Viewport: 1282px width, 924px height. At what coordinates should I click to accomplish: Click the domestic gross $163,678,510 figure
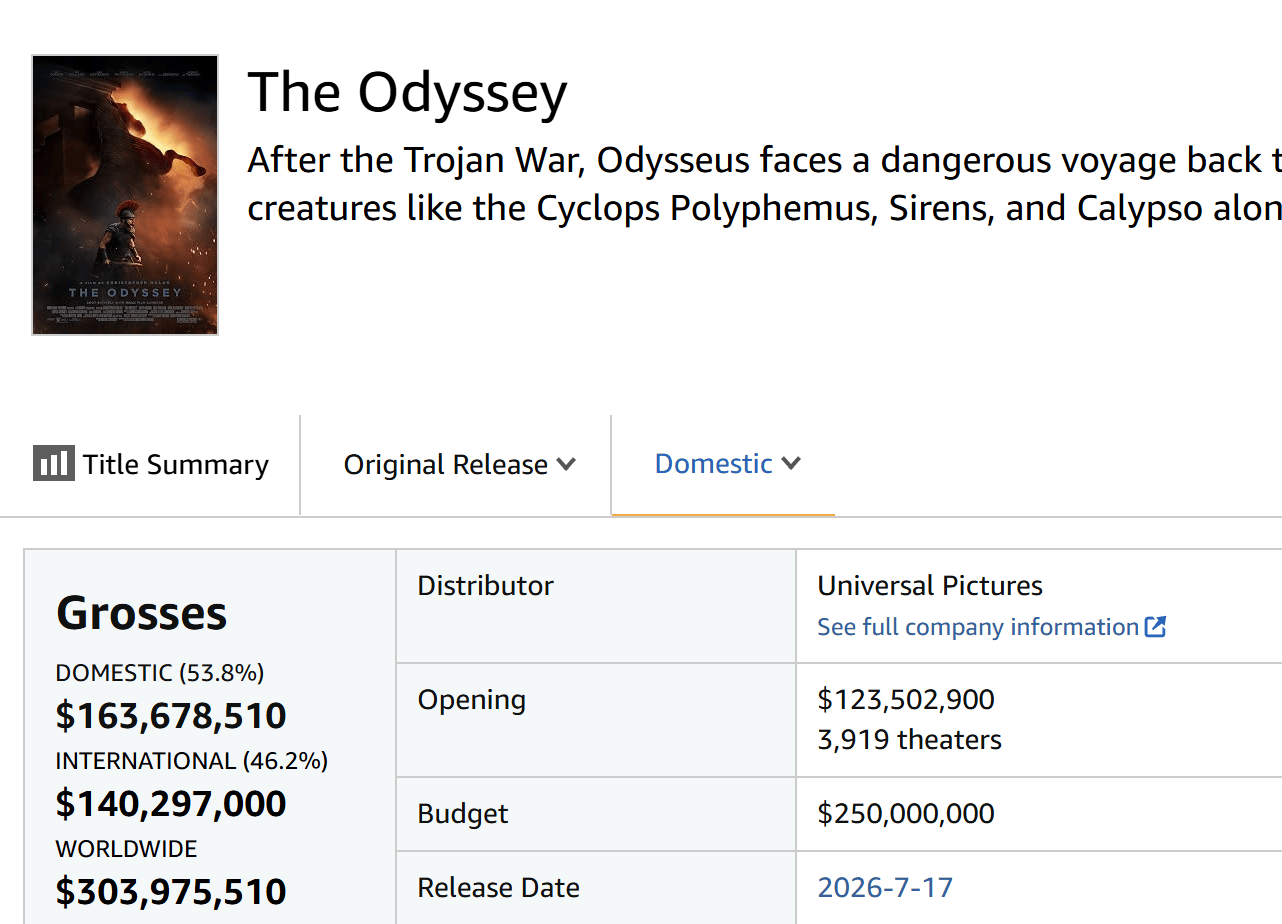171,716
